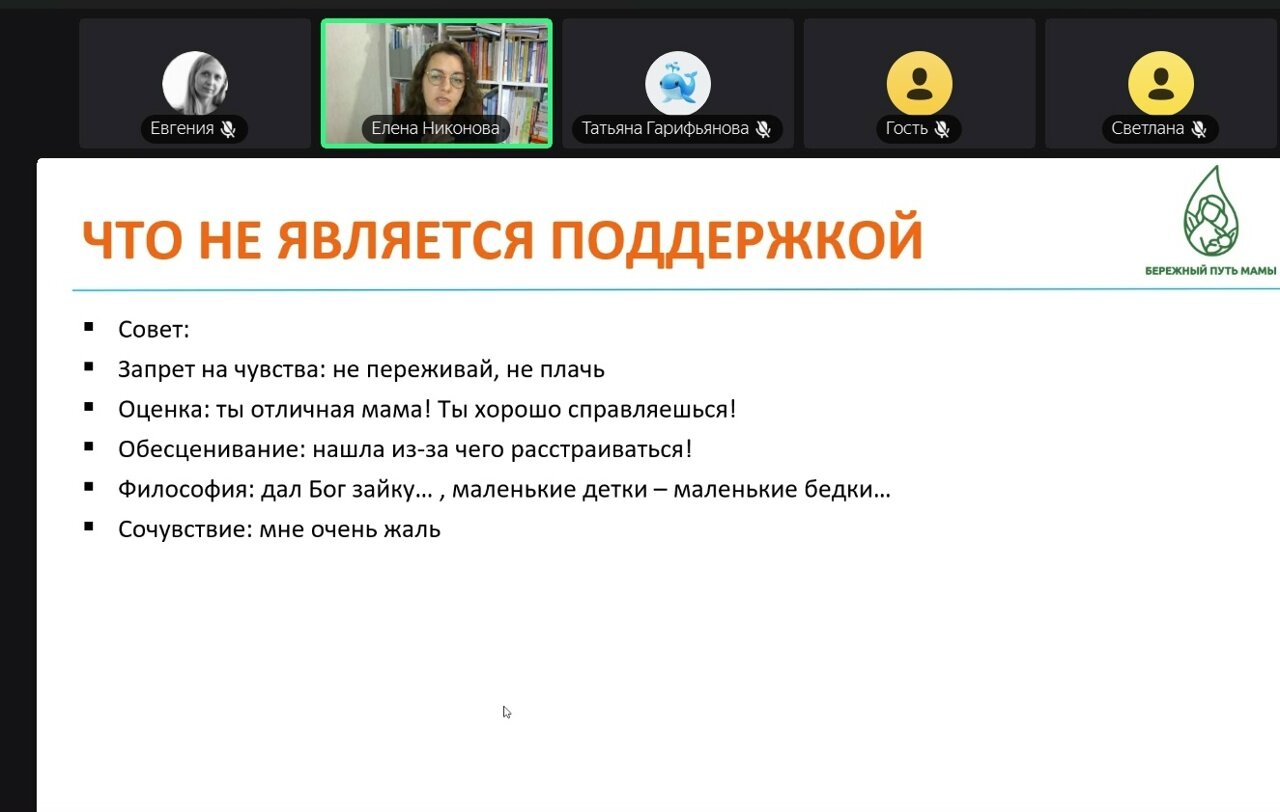Select the Запрет на чувства bullet line
This screenshot has height=812, width=1280.
[360, 370]
